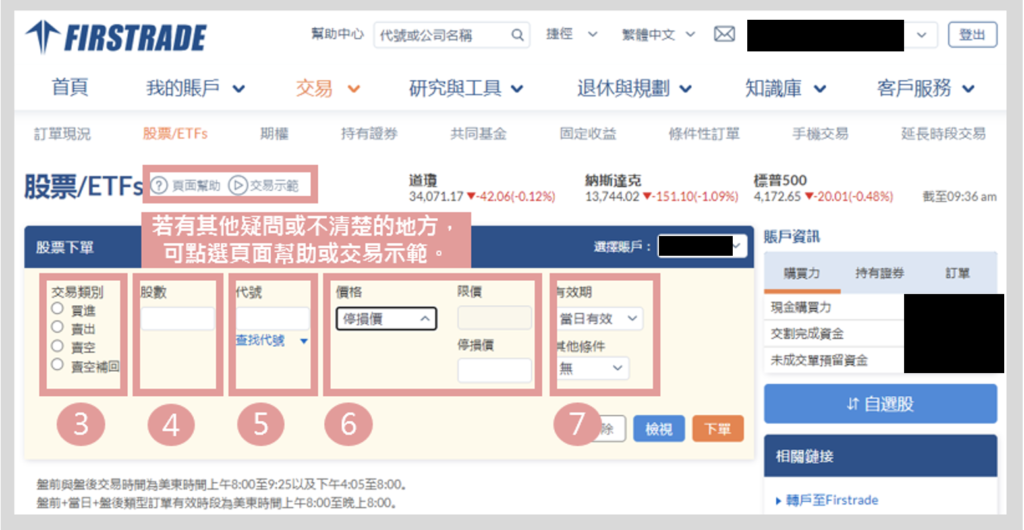Go to the 股票/ETFs subtab
This screenshot has width=1024, height=530.
175,134
